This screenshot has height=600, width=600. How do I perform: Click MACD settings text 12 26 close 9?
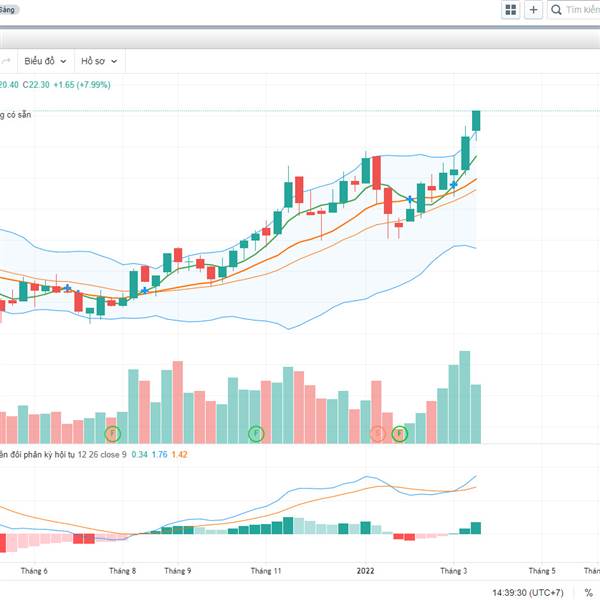click(102, 455)
